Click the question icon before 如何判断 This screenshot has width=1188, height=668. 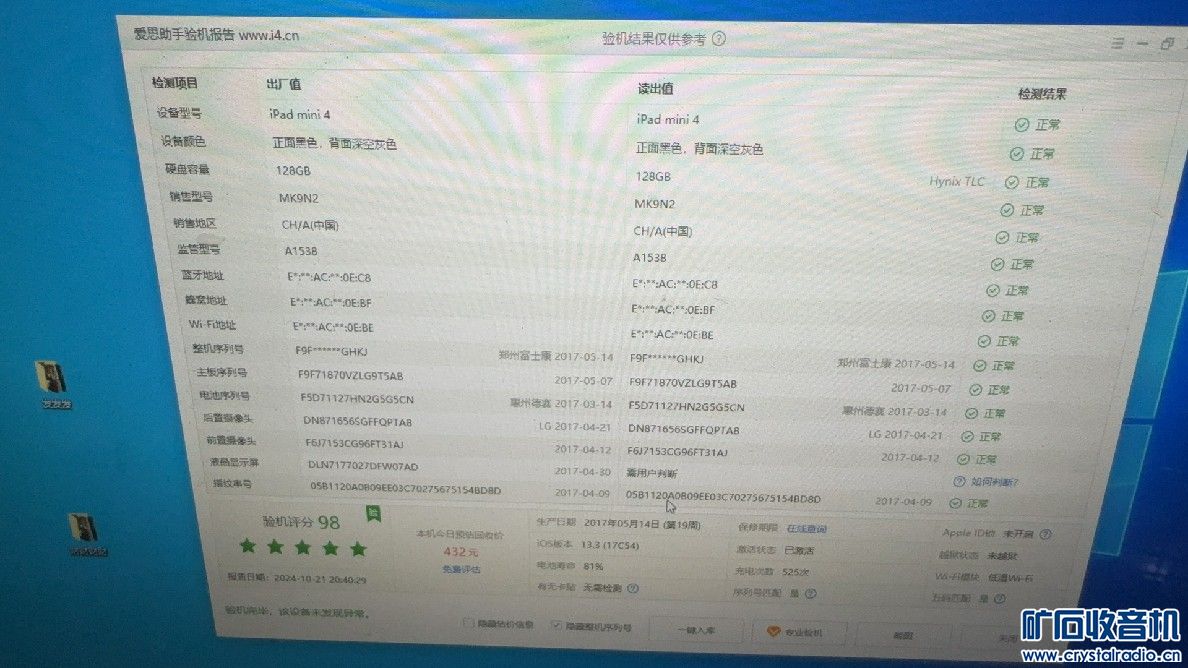pos(959,482)
